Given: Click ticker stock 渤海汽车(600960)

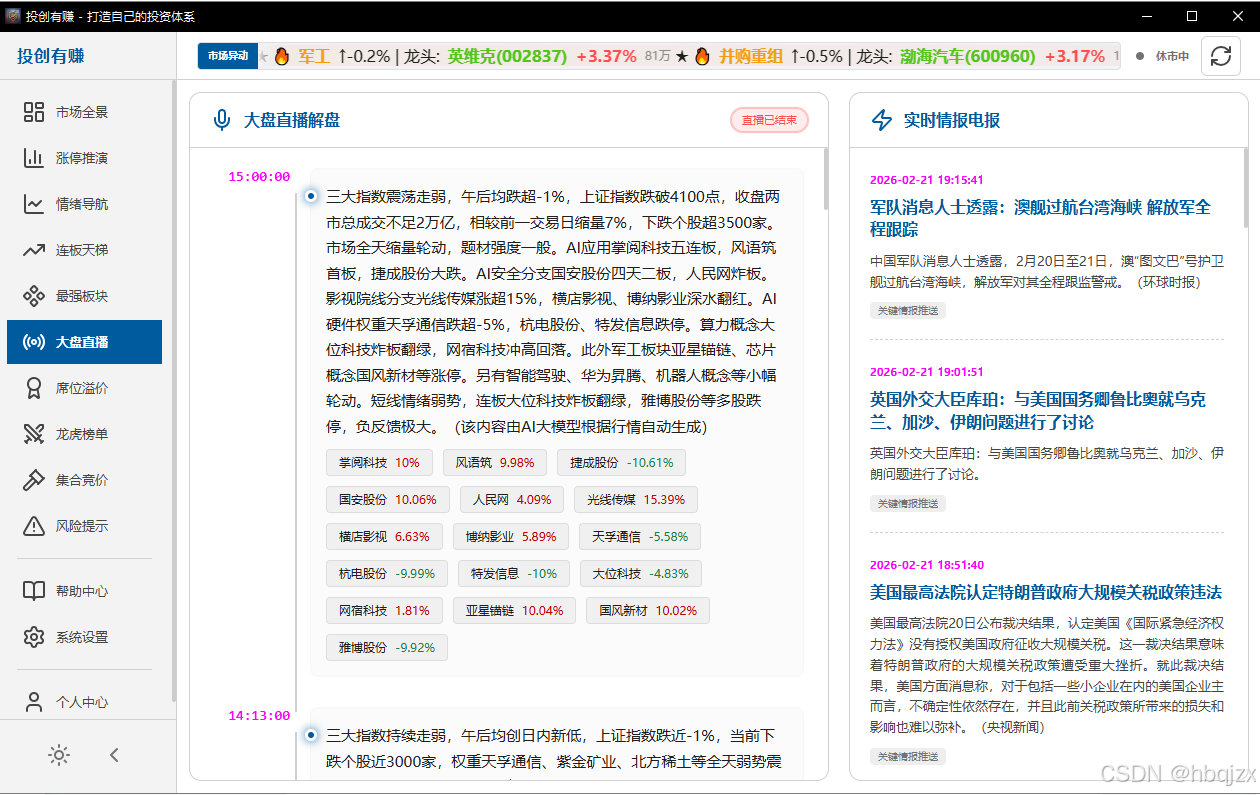Looking at the screenshot, I should [x=967, y=56].
